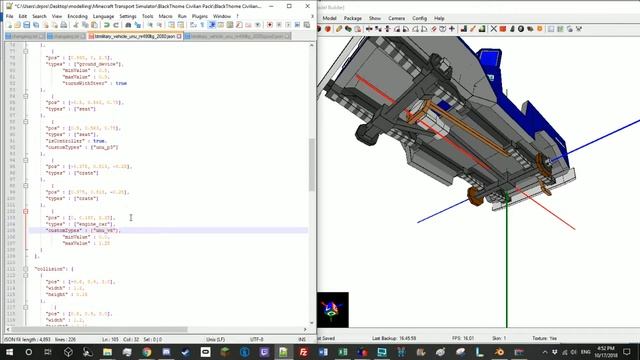This screenshot has height=360, width=640.
Task: Collapse fold marker at line 77
Action: pos(26,51)
